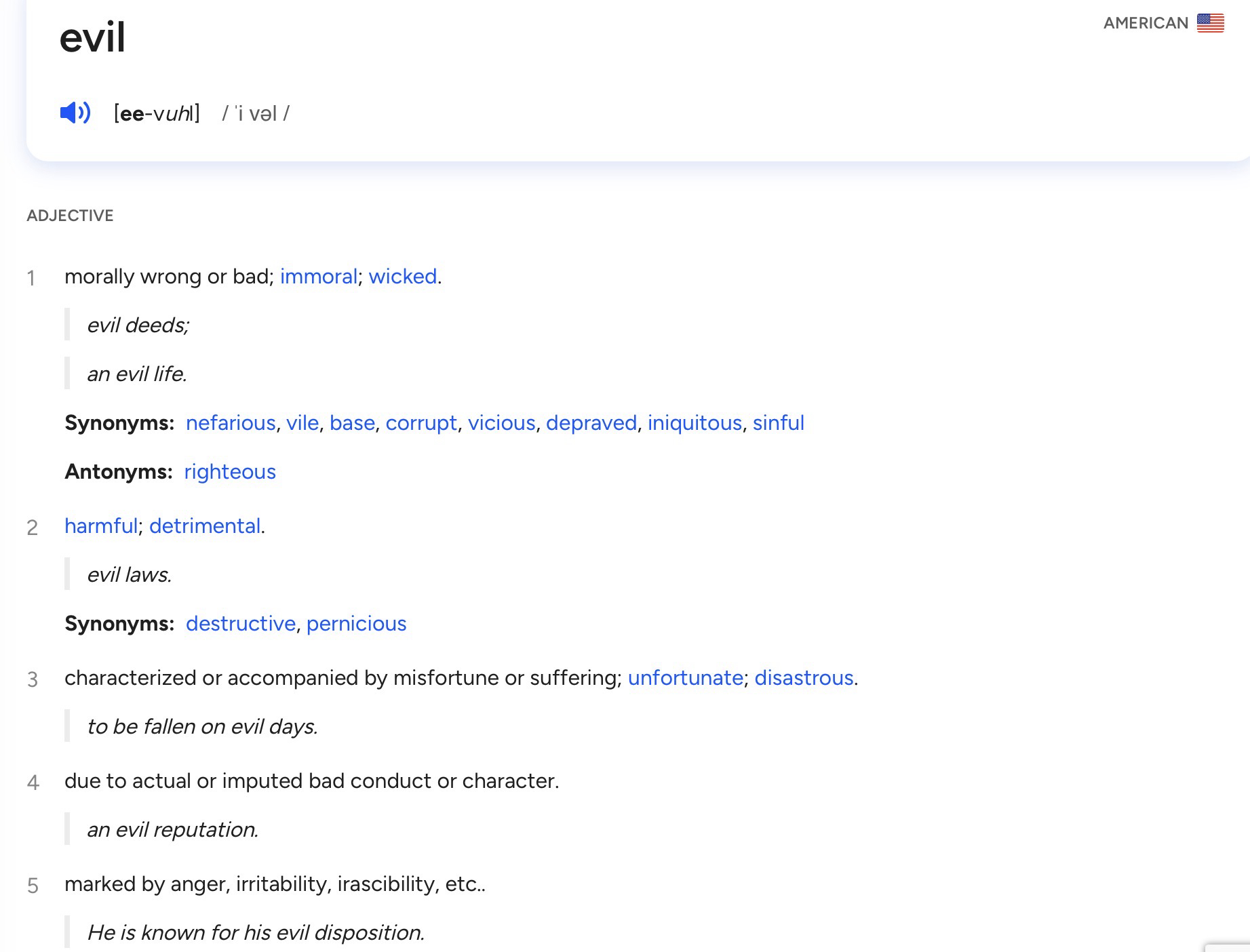This screenshot has width=1250, height=952.
Task: Click the 'vile' synonym link
Action: click(x=302, y=423)
